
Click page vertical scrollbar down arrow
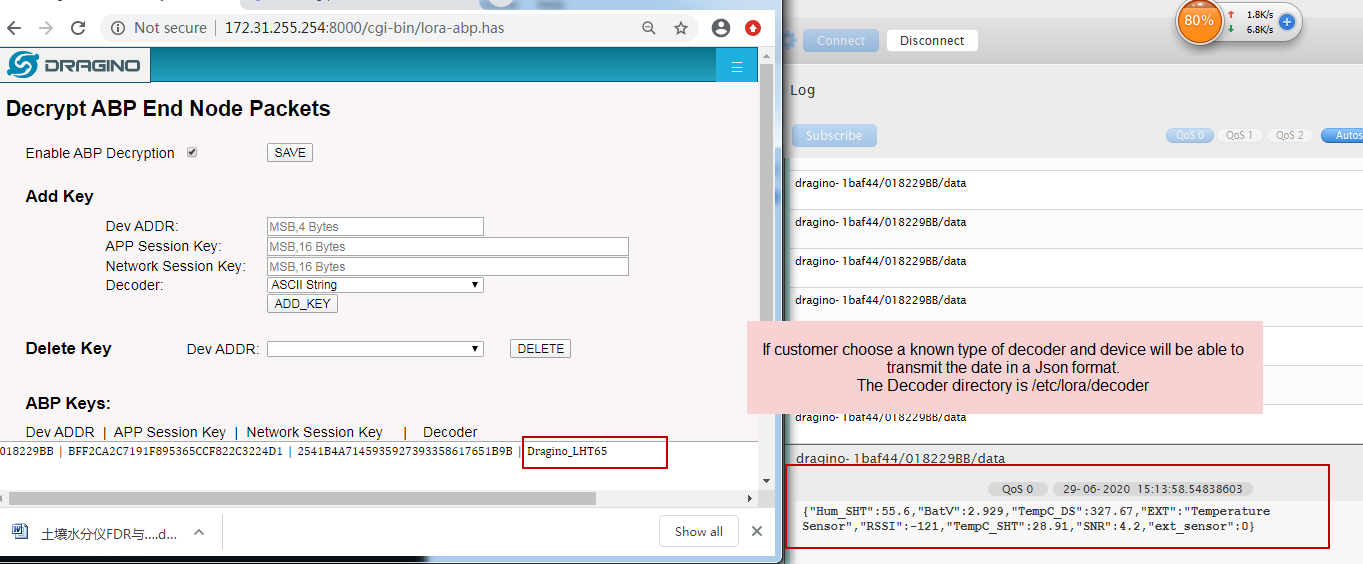pos(767,480)
